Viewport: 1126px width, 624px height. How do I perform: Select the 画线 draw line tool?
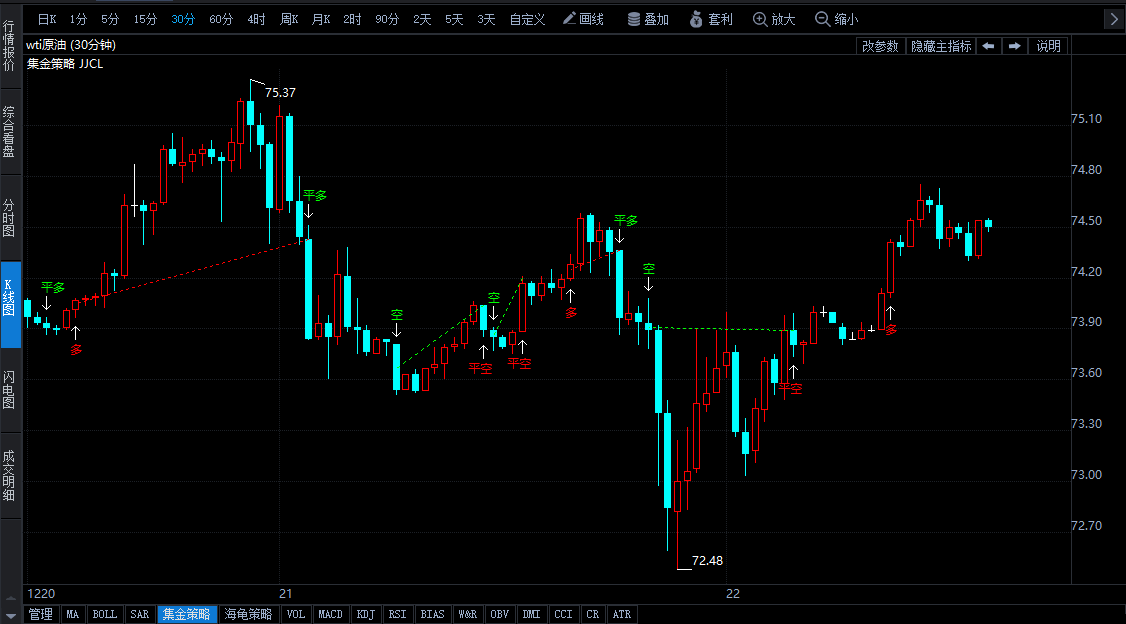coord(583,19)
